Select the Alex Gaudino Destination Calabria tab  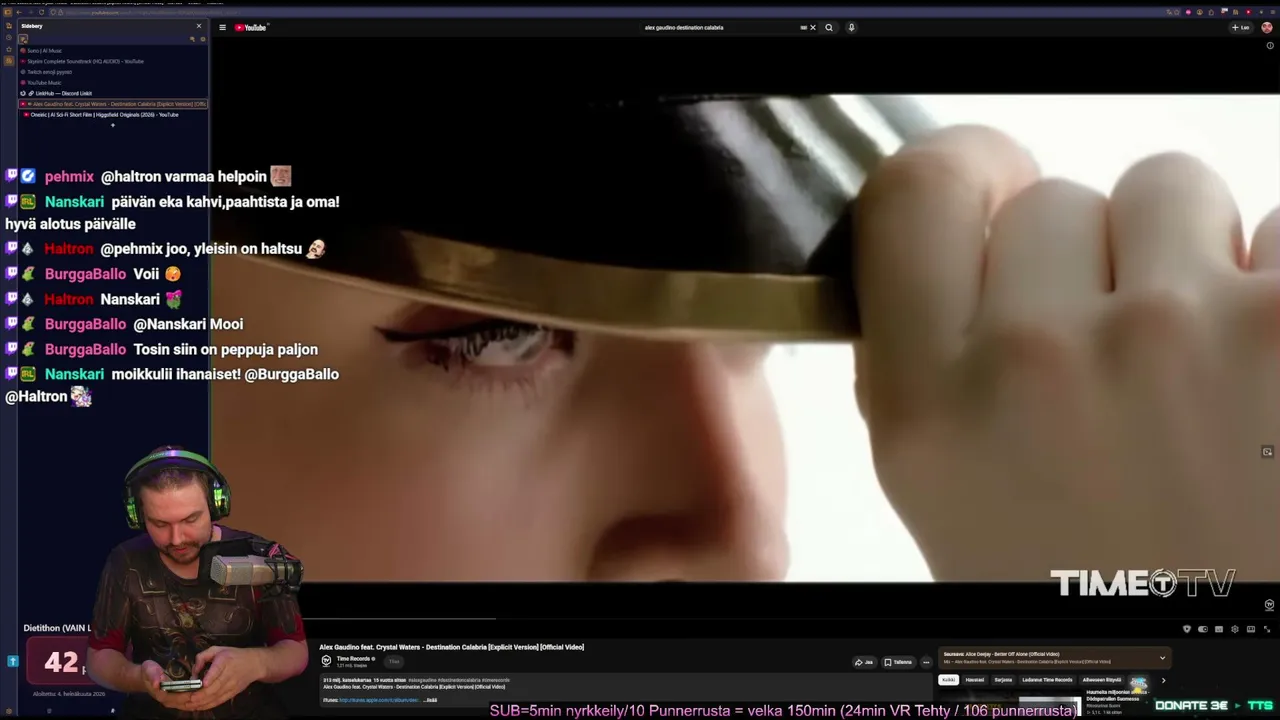pos(113,104)
